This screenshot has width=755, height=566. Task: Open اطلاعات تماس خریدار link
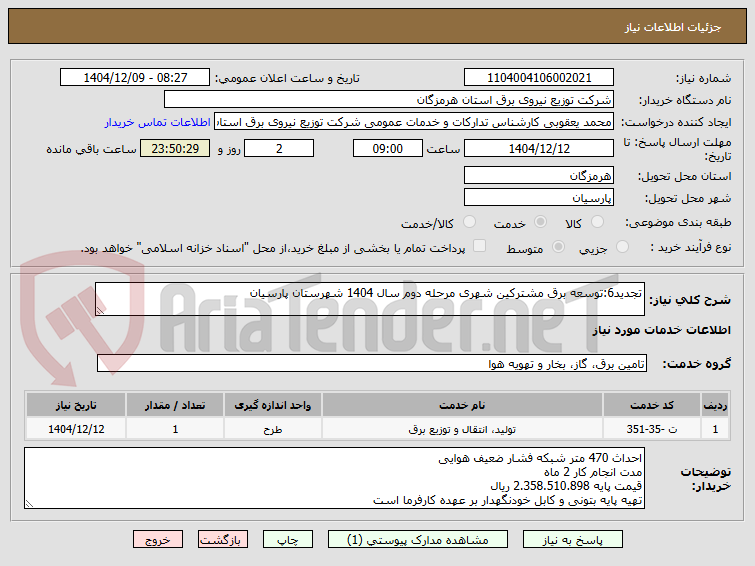coord(157,122)
